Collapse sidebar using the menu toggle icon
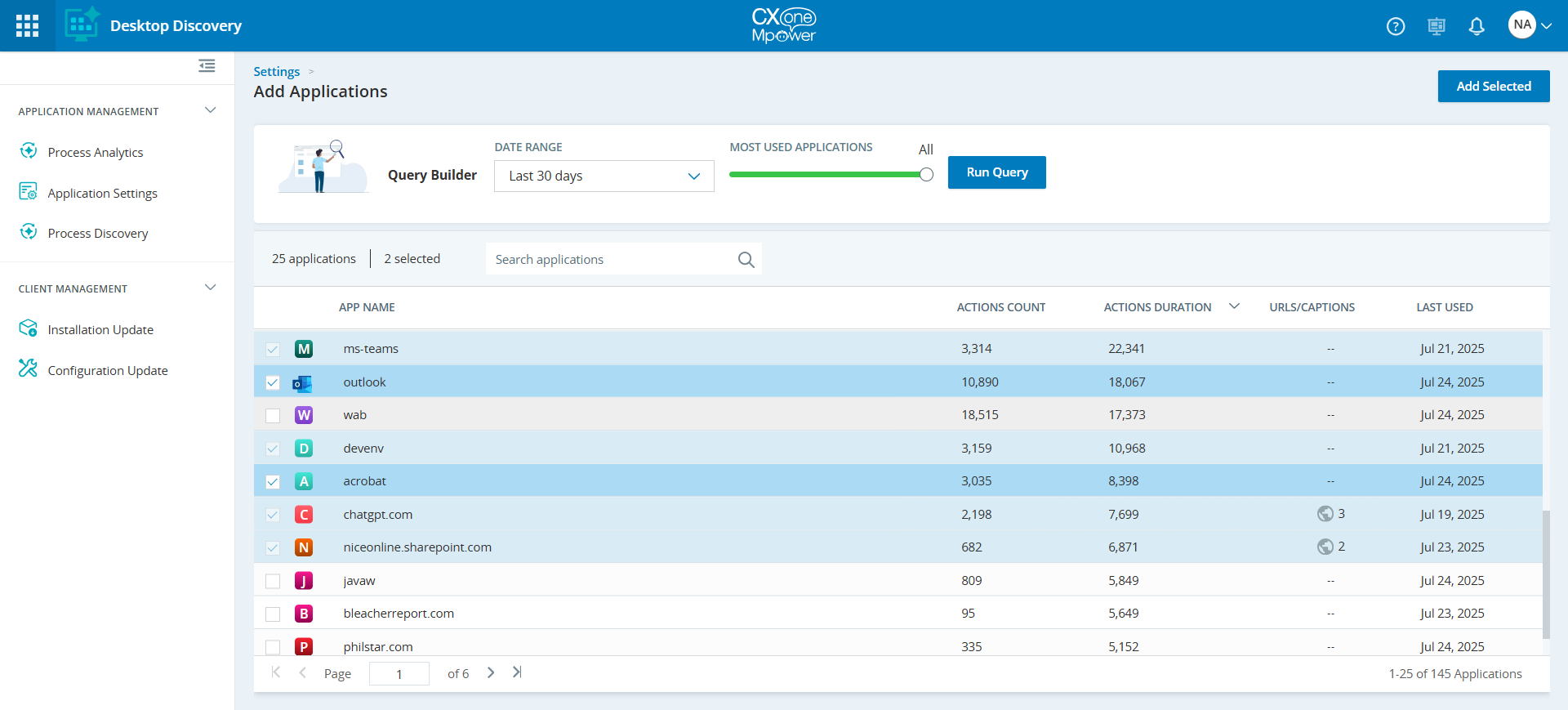The image size is (1568, 710). click(207, 65)
